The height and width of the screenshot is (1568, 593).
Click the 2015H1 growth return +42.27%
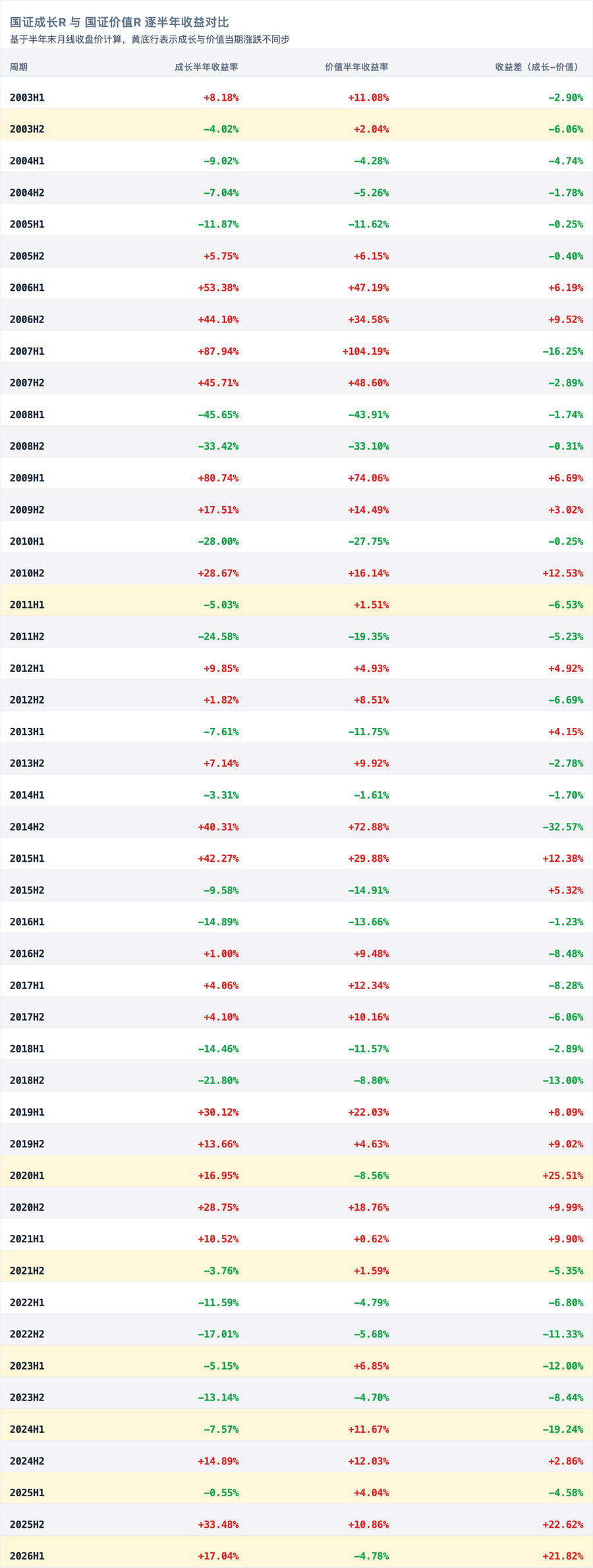218,859
